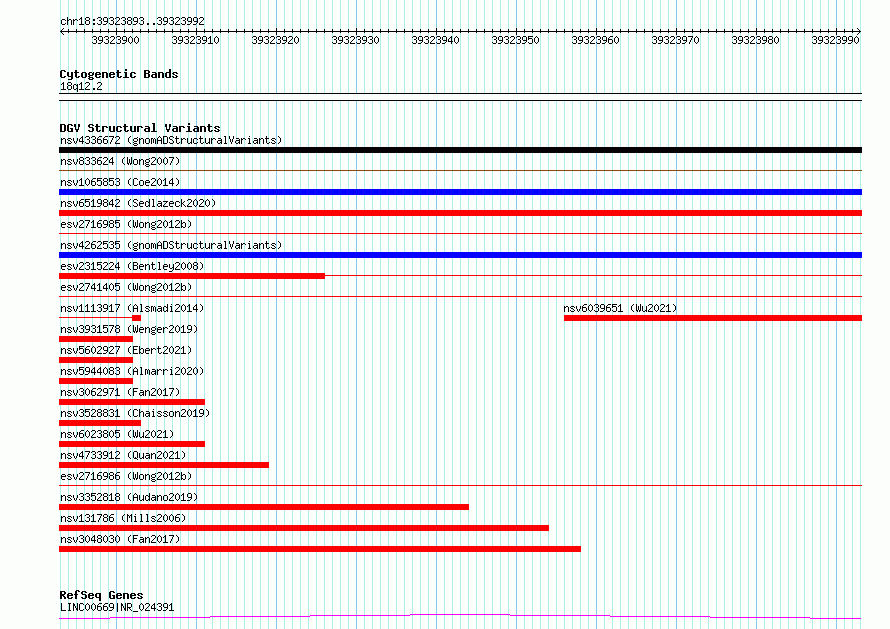This screenshot has height=629, width=890.
Task: Click the blue nsv4262535 variant bar
Action: pos(460,255)
